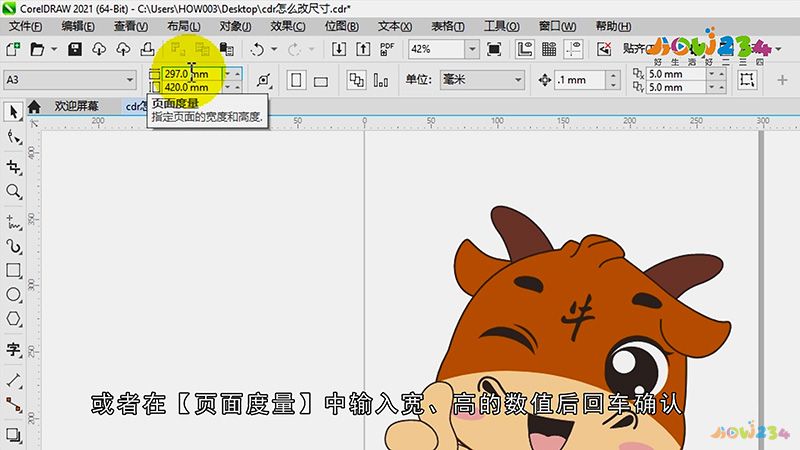Expand the Open recent files arrow
The image size is (800, 450).
pyautogui.click(x=54, y=49)
